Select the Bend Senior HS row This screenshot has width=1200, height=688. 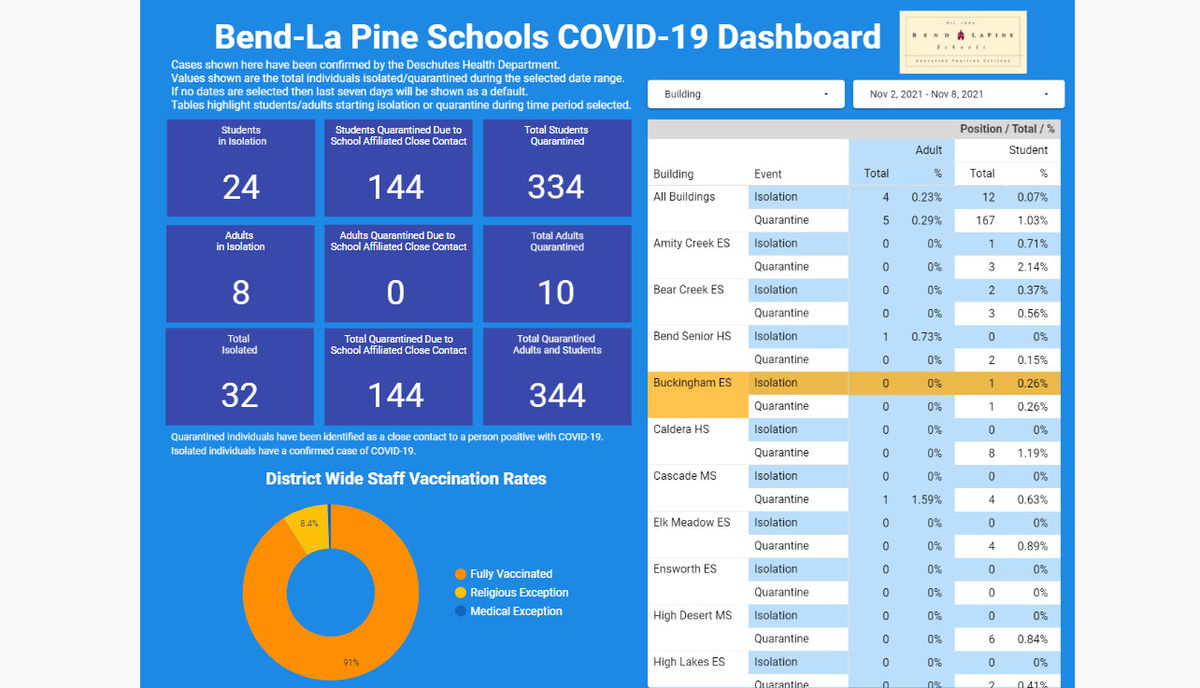point(692,336)
